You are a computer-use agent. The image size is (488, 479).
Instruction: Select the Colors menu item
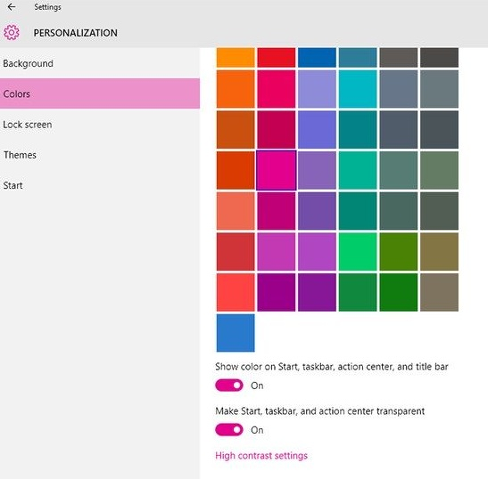pyautogui.click(x=100, y=94)
